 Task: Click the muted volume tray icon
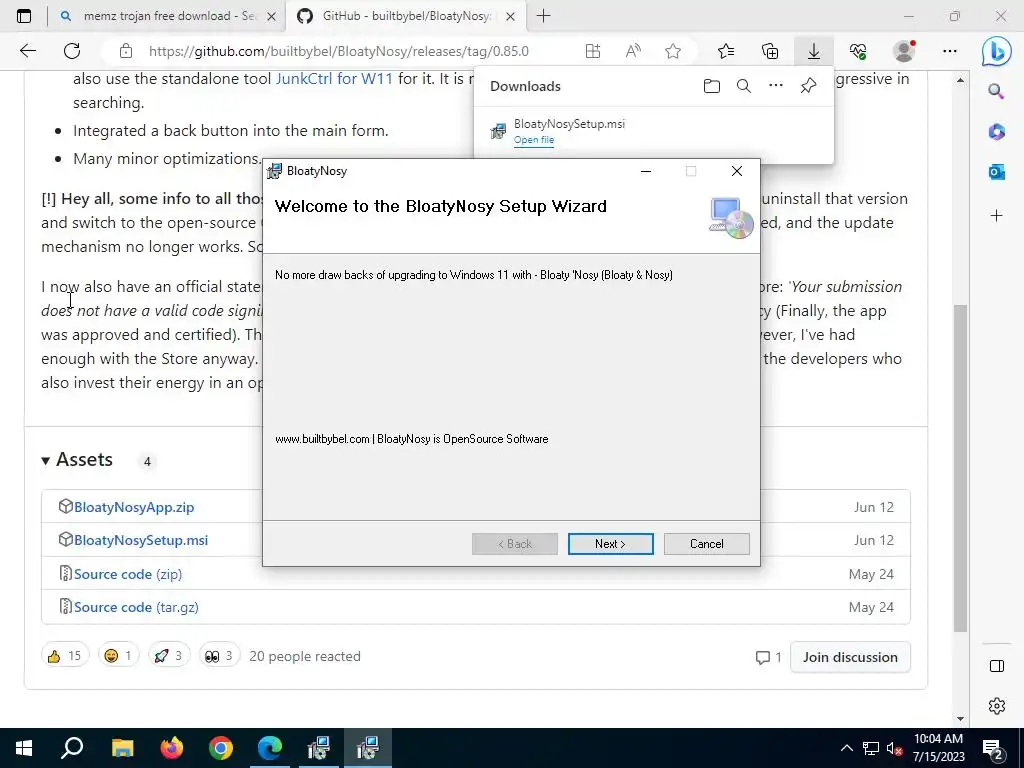[x=895, y=748]
